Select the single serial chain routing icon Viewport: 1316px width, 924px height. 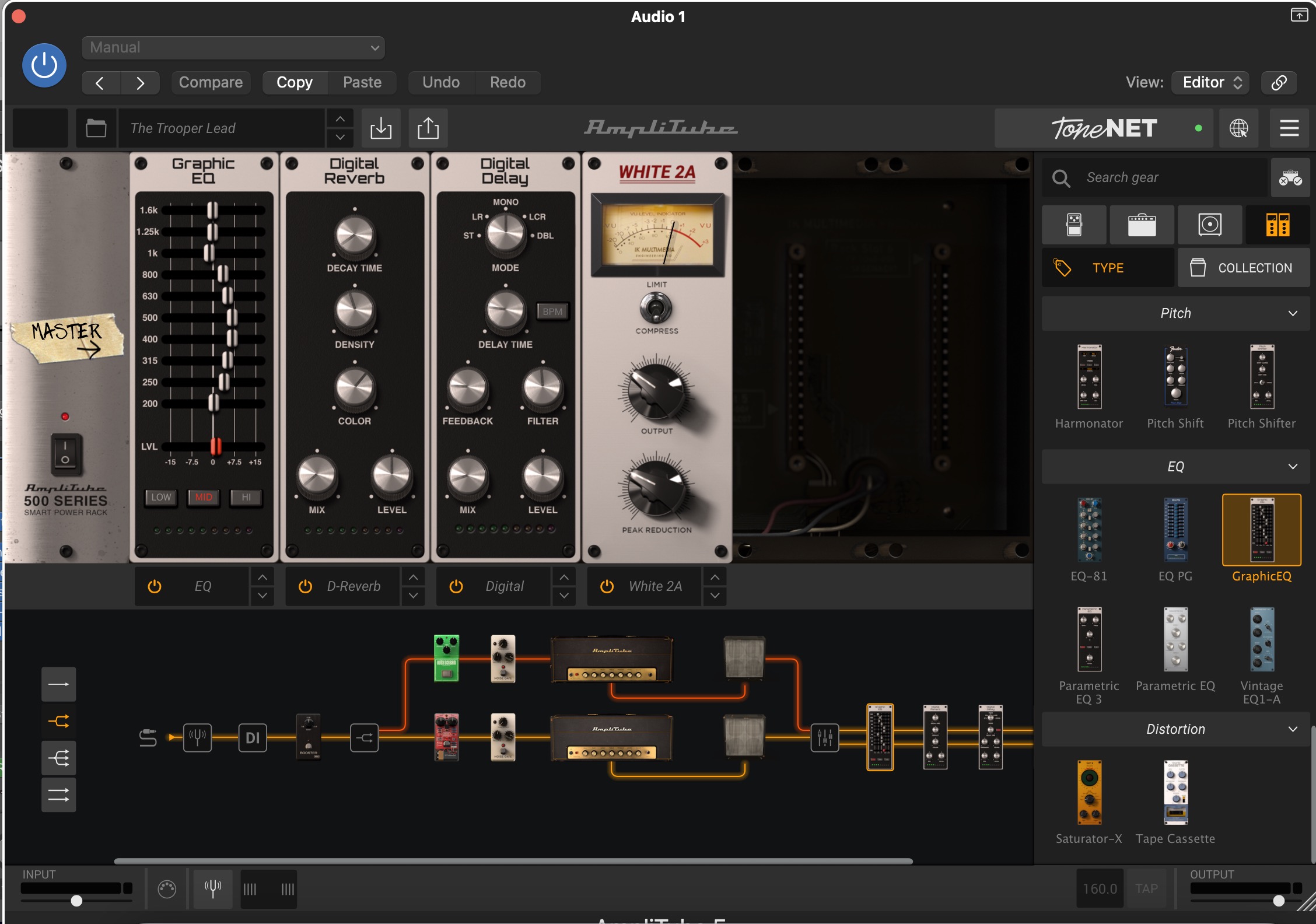pos(58,684)
